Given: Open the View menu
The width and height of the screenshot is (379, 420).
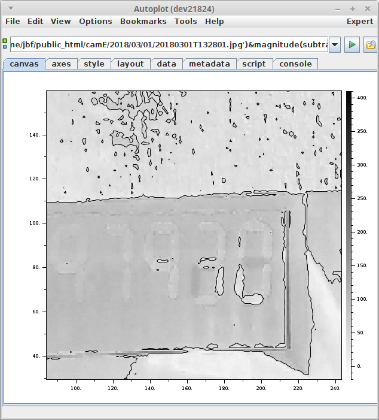Looking at the screenshot, I should point(61,21).
